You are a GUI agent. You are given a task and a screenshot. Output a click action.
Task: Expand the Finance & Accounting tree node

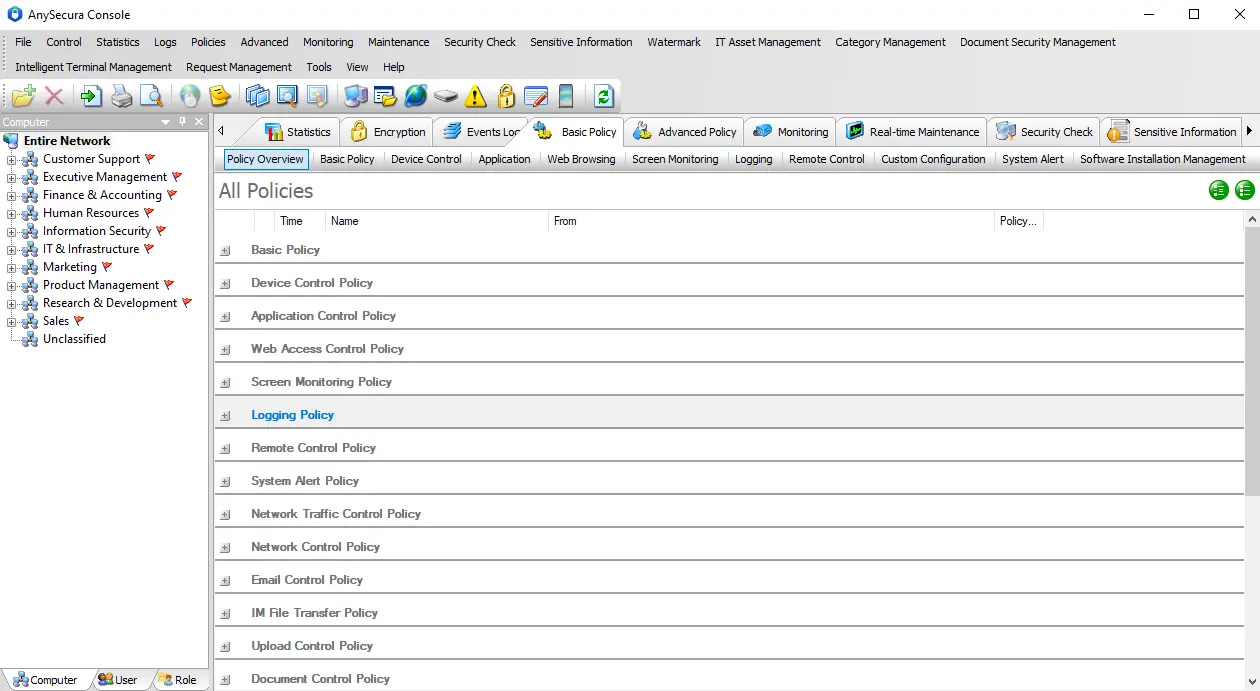[12, 195]
